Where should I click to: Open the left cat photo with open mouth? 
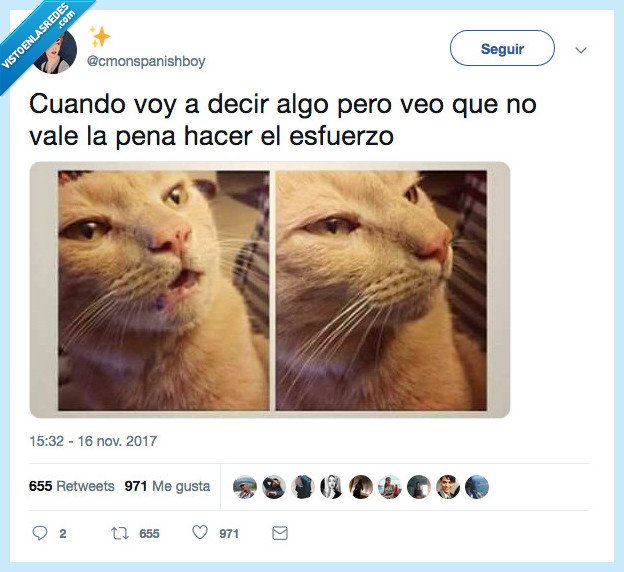tap(164, 291)
